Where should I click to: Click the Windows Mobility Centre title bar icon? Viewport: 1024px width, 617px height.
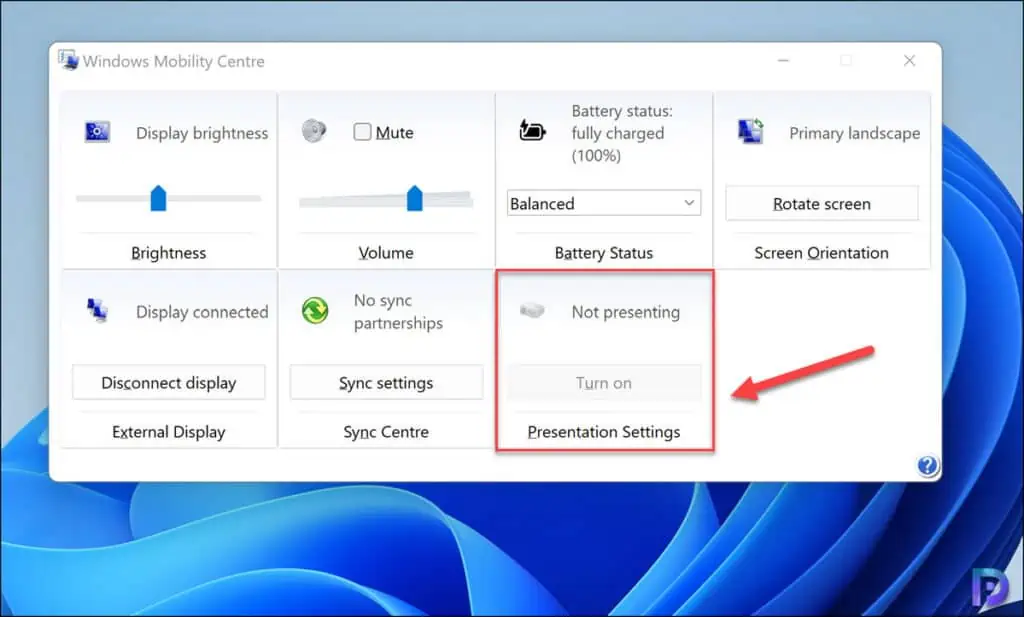[68, 60]
